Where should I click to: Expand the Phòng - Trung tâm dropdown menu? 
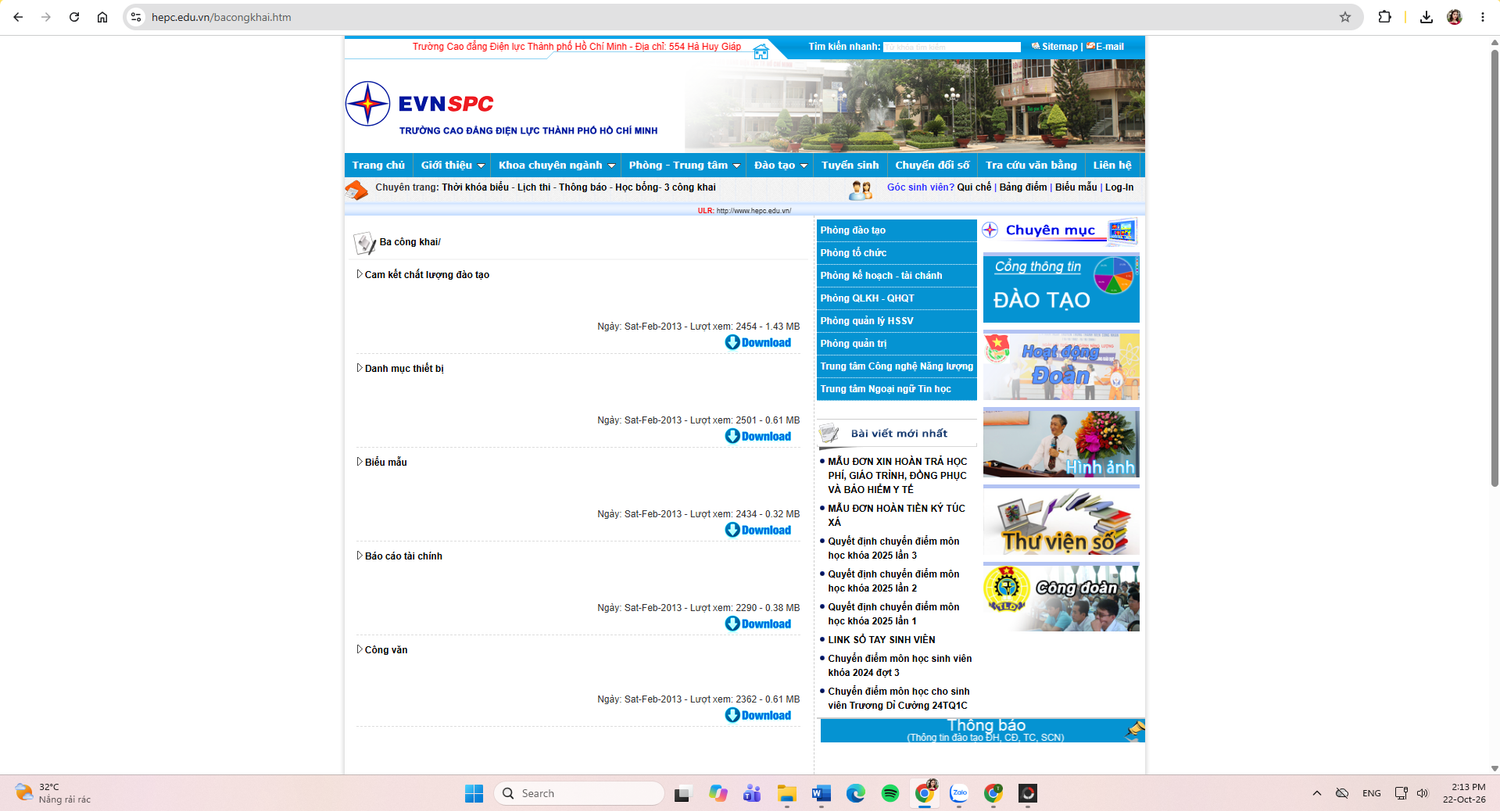click(x=684, y=165)
